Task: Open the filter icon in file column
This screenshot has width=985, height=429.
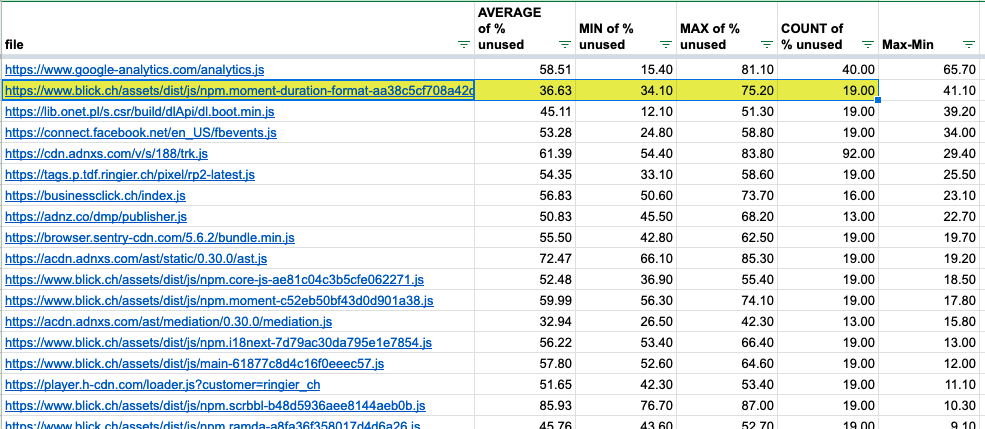Action: tap(464, 45)
